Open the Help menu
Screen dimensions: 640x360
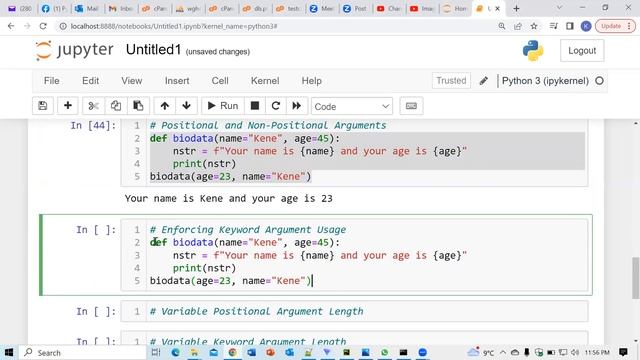(311, 81)
